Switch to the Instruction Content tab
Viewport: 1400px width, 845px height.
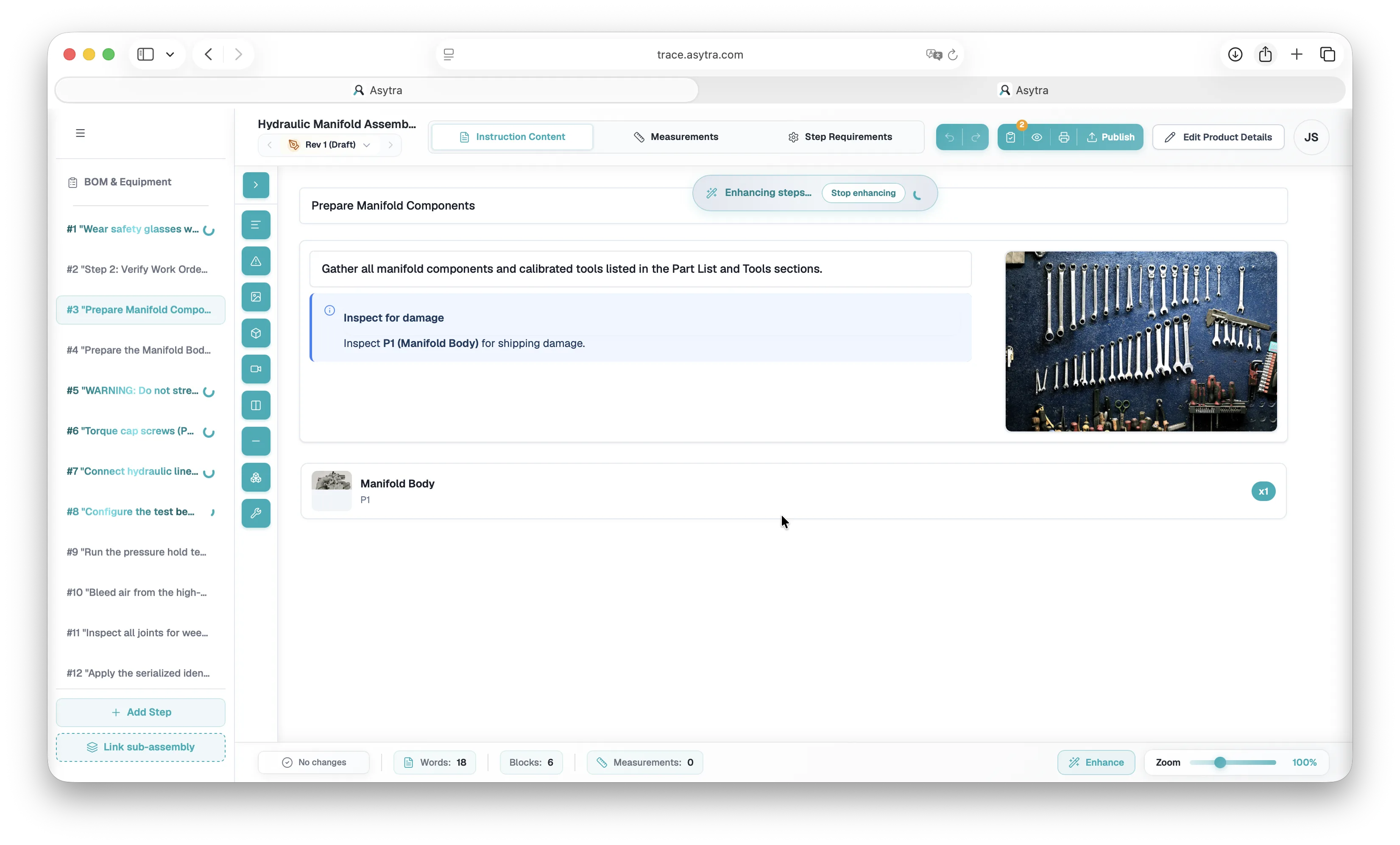pos(513,137)
